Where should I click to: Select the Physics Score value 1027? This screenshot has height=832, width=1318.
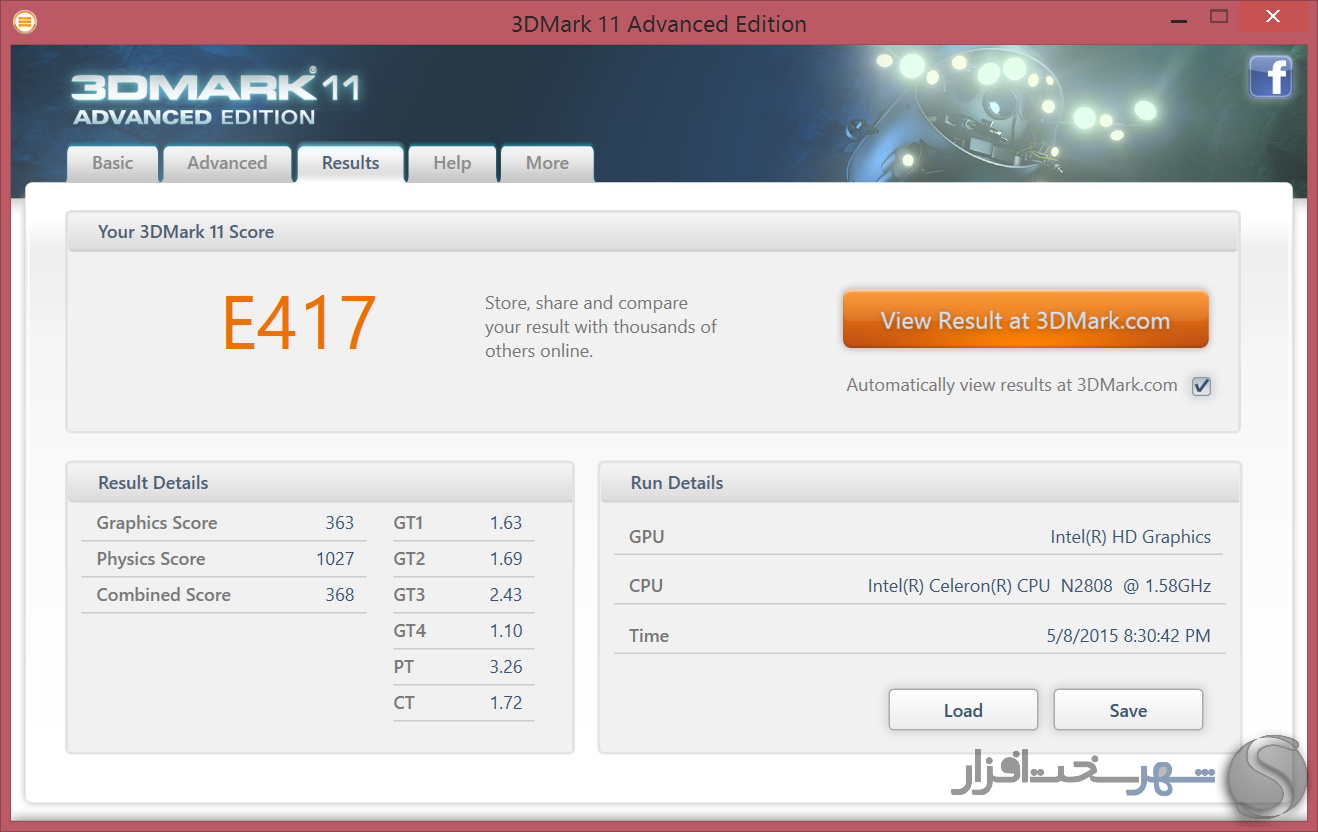click(335, 559)
